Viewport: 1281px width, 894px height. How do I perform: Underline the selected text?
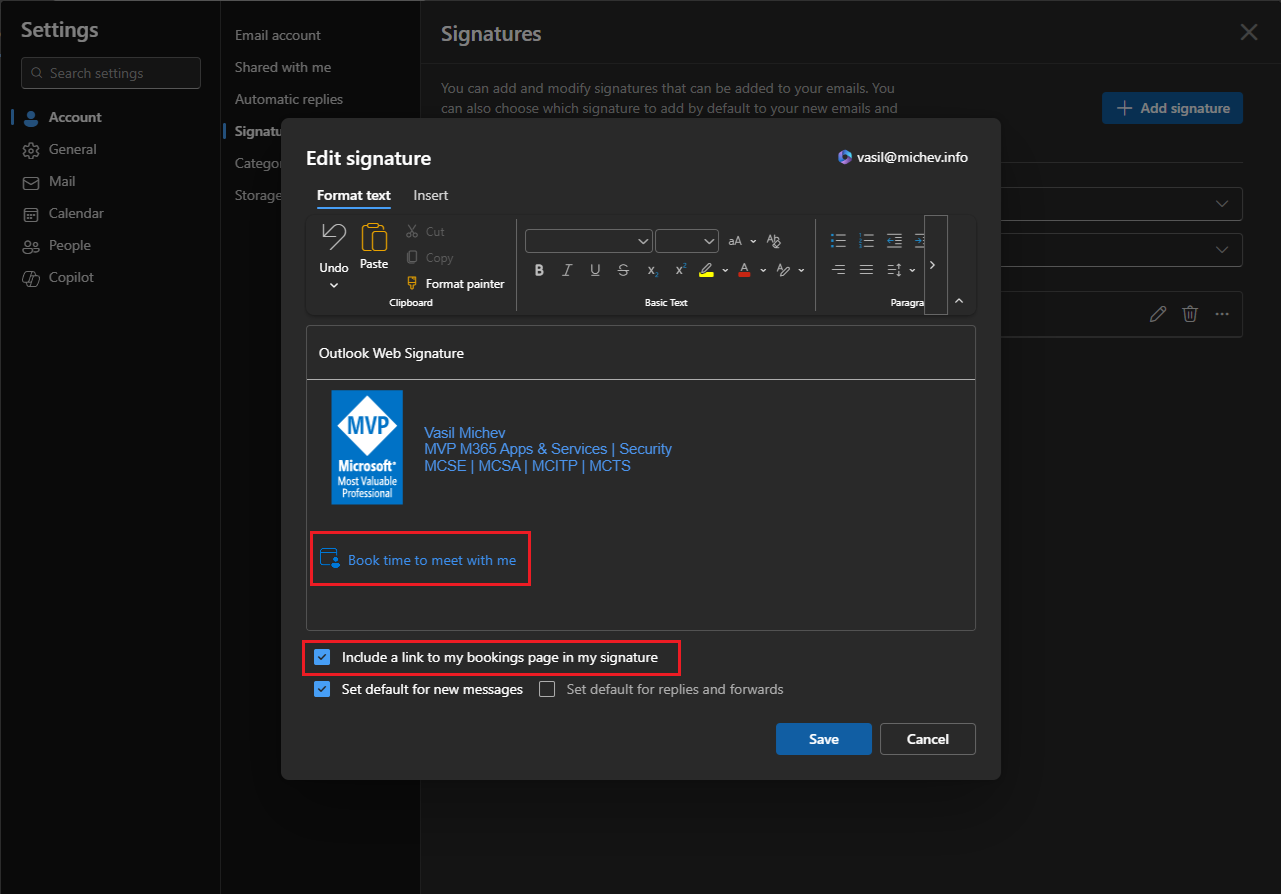595,270
